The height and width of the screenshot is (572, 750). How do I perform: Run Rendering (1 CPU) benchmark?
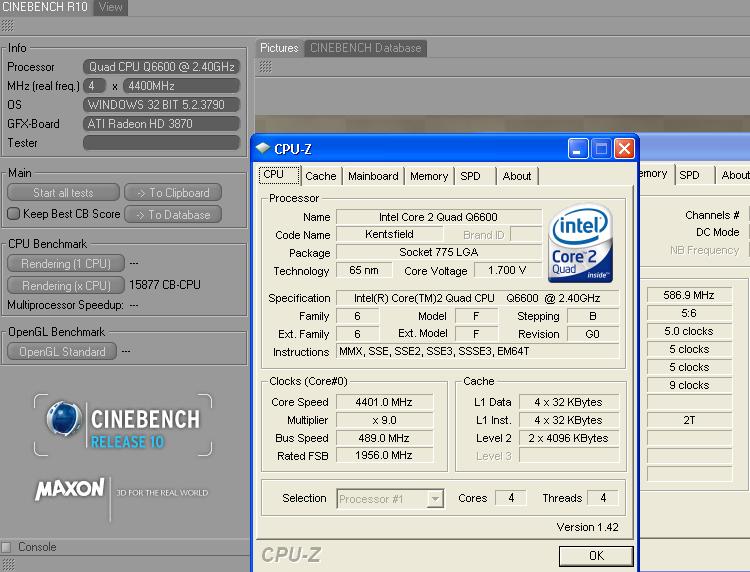(66, 264)
